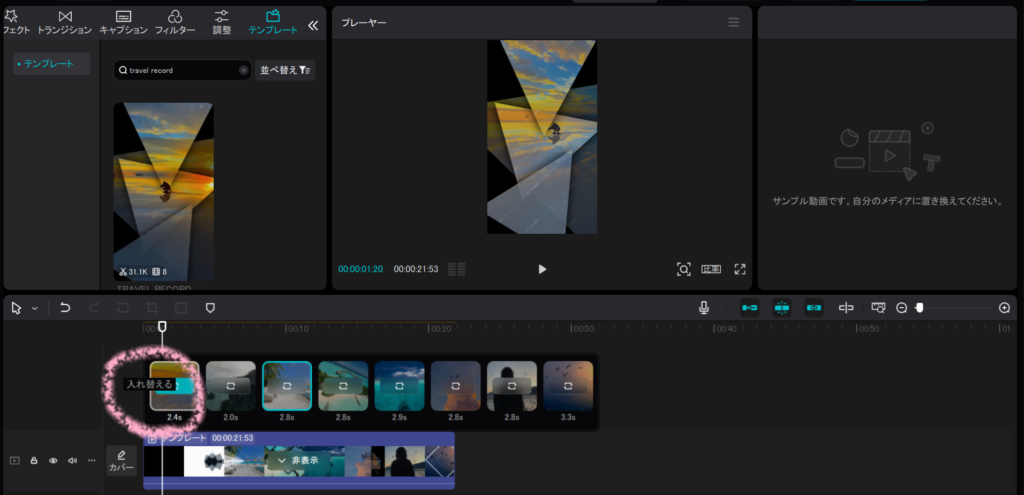Open the aspect ratio (比率) button

[x=711, y=269]
